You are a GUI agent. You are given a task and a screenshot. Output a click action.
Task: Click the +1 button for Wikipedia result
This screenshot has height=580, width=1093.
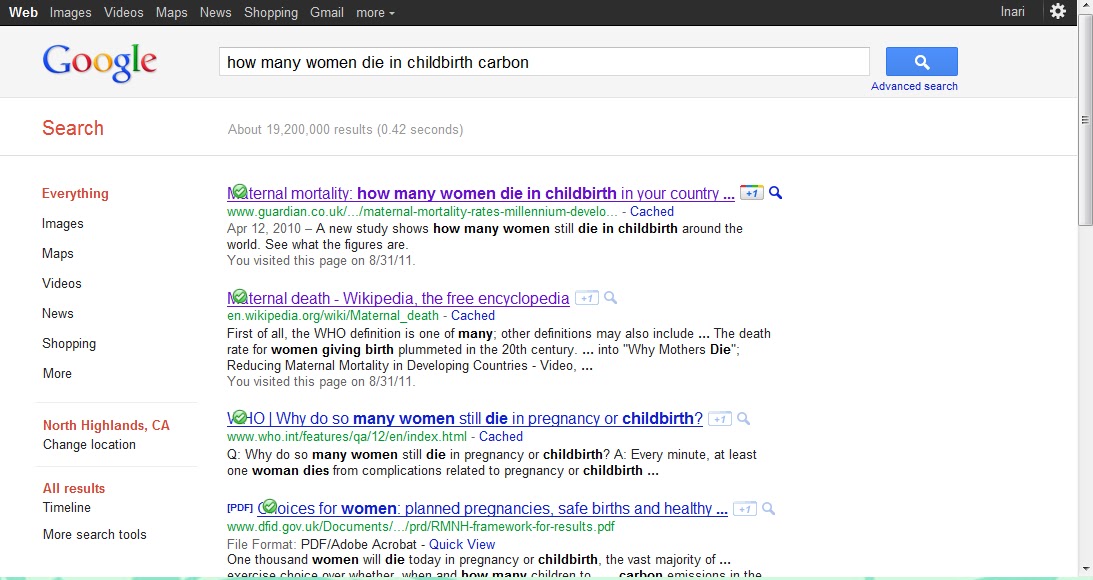(587, 298)
